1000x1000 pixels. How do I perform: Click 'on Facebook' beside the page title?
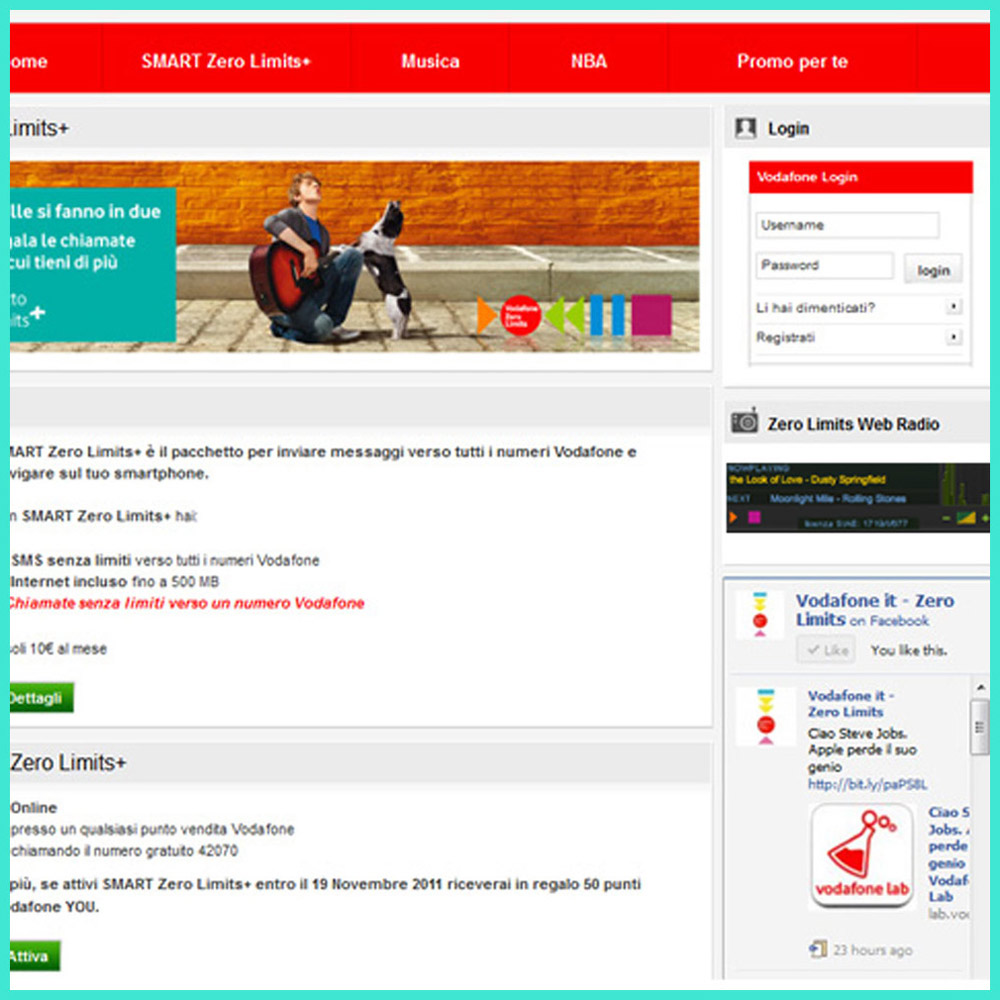click(x=889, y=621)
